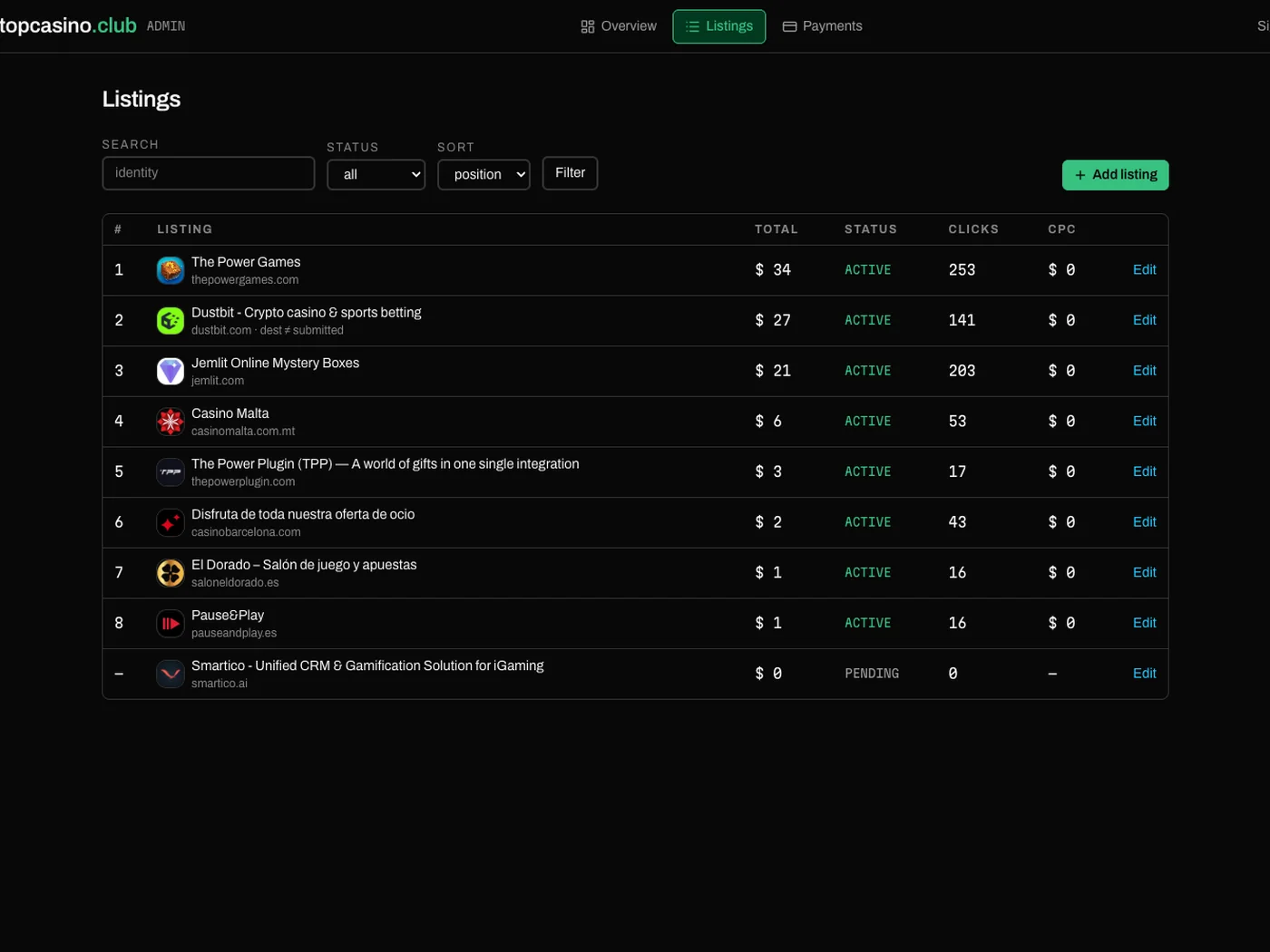Click the $ 27 total for Dustbit
This screenshot has height=952, width=1270.
(773, 321)
